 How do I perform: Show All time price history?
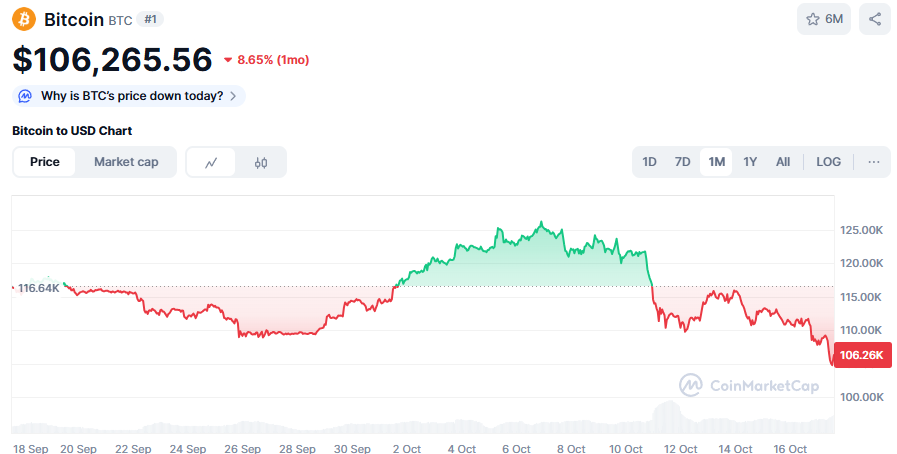point(783,162)
